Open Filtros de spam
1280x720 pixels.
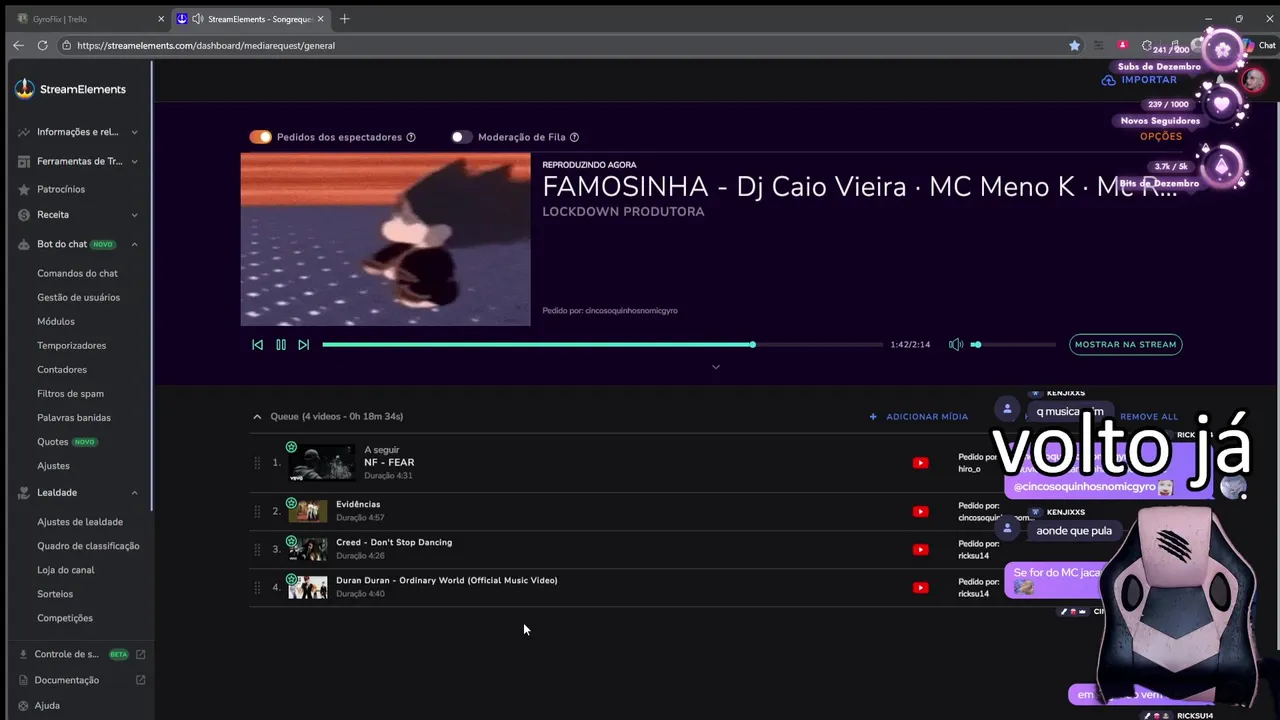pos(70,393)
